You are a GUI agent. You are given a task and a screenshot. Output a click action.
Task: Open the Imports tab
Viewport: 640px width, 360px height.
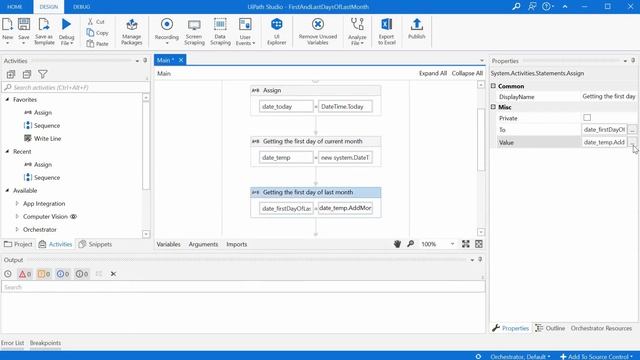point(237,244)
